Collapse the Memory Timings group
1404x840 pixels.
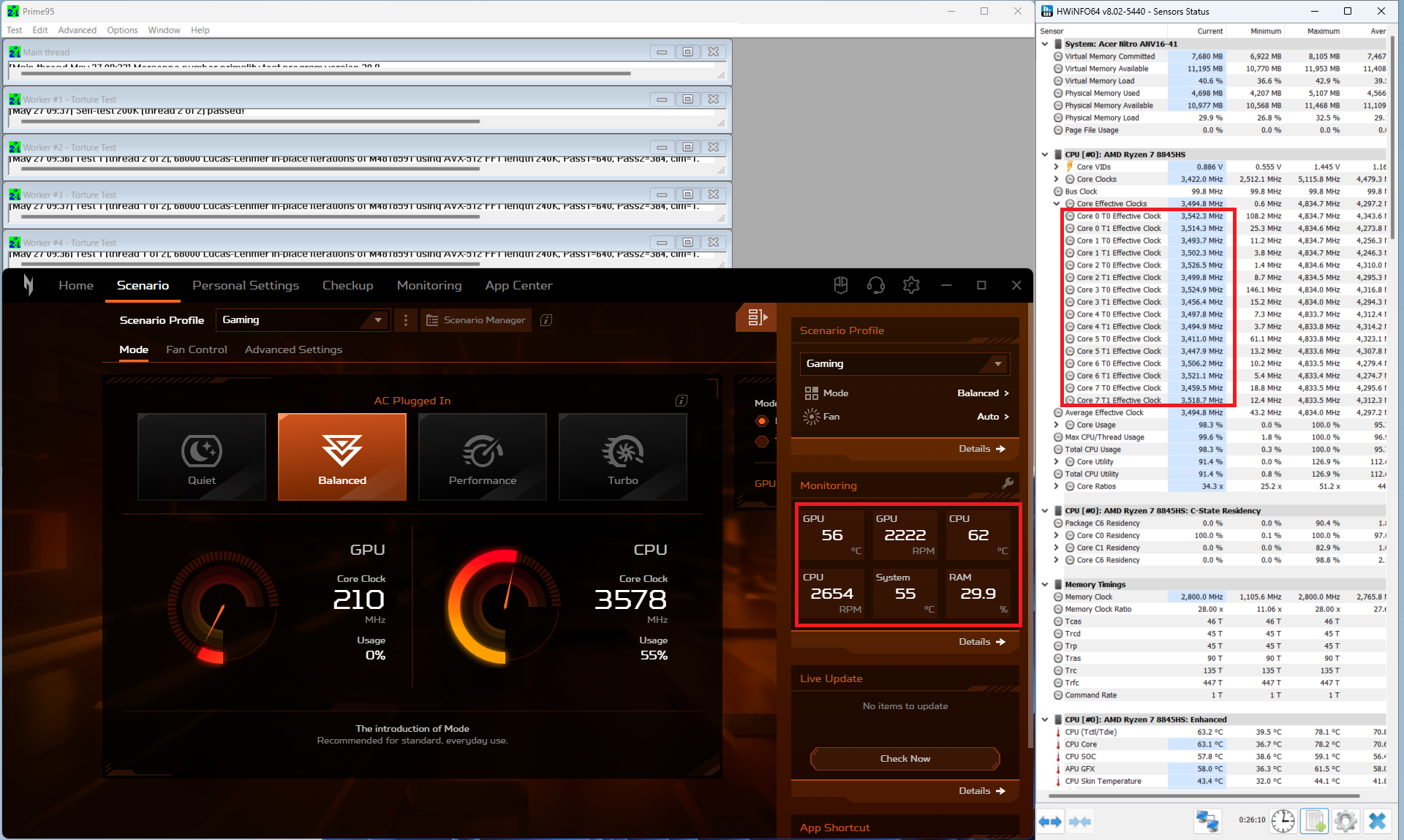tap(1045, 584)
